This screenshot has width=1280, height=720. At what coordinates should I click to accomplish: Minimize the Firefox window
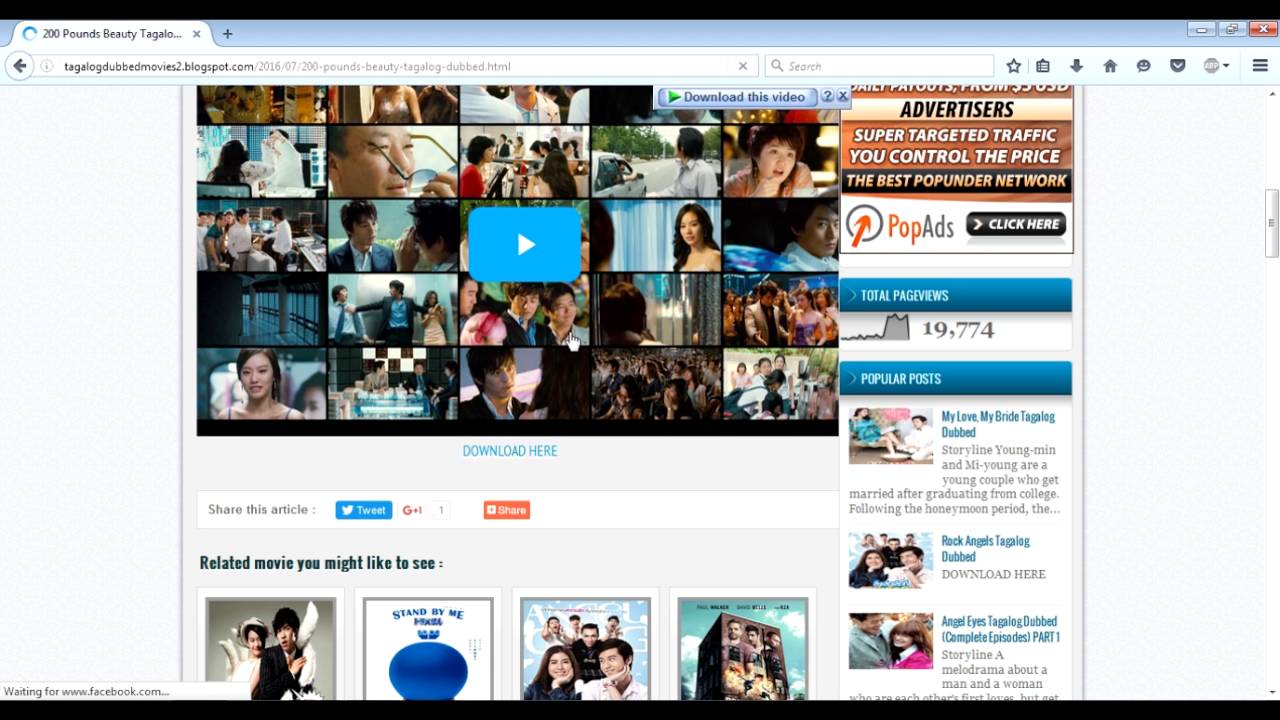coord(1202,29)
